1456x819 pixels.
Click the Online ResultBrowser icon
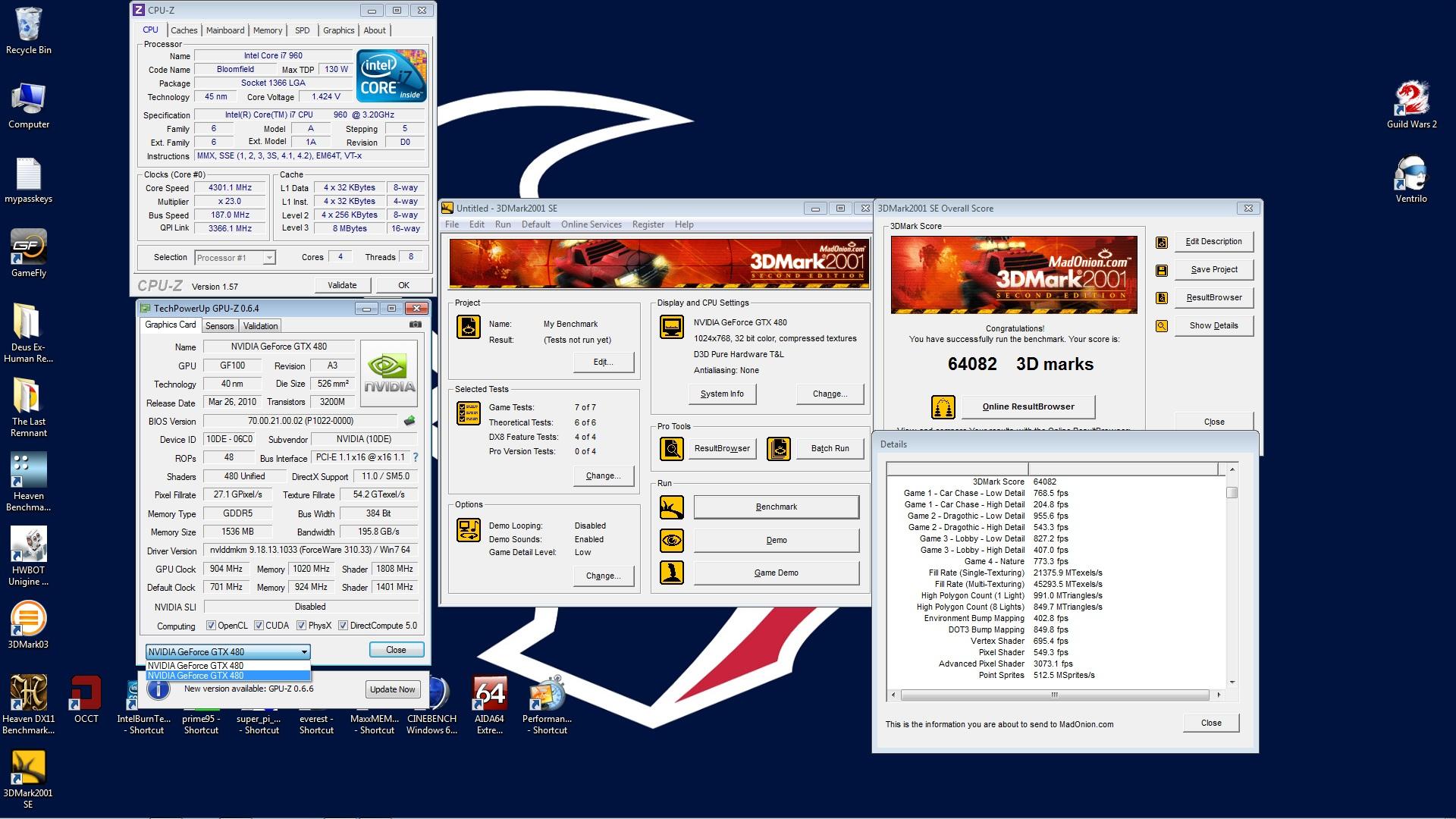point(943,407)
